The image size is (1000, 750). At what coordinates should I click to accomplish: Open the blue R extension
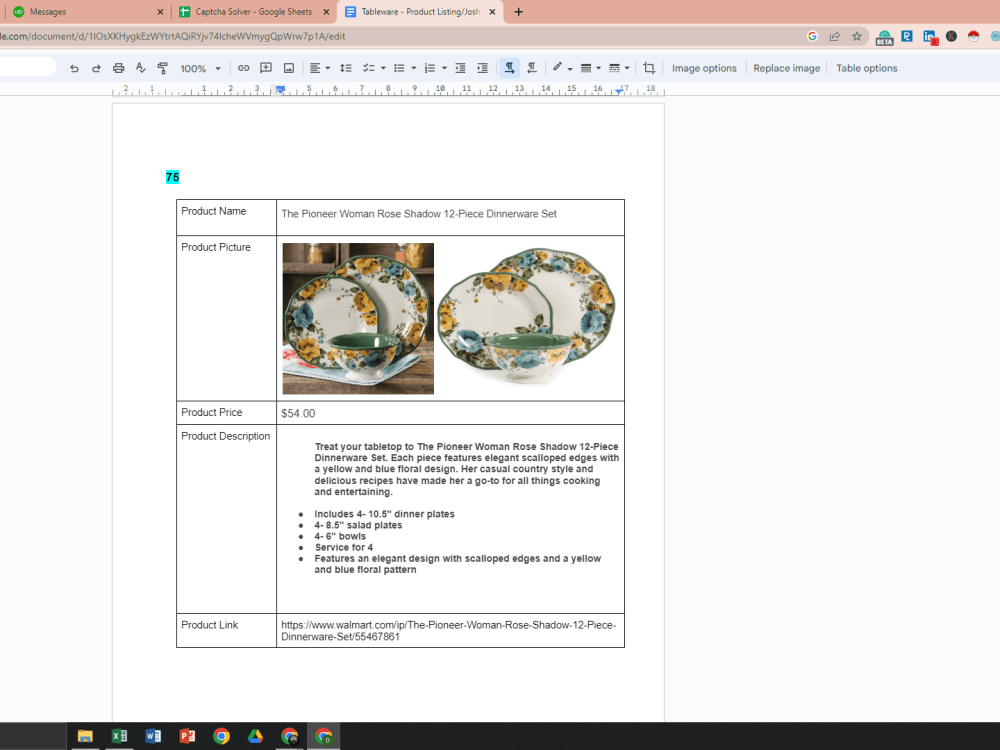tap(907, 36)
